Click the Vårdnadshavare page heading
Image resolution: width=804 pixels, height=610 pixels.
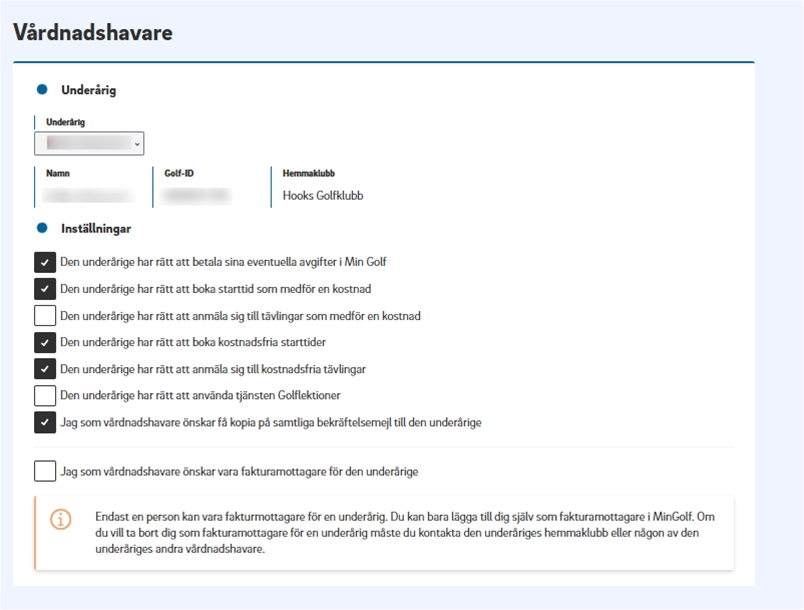[x=93, y=32]
